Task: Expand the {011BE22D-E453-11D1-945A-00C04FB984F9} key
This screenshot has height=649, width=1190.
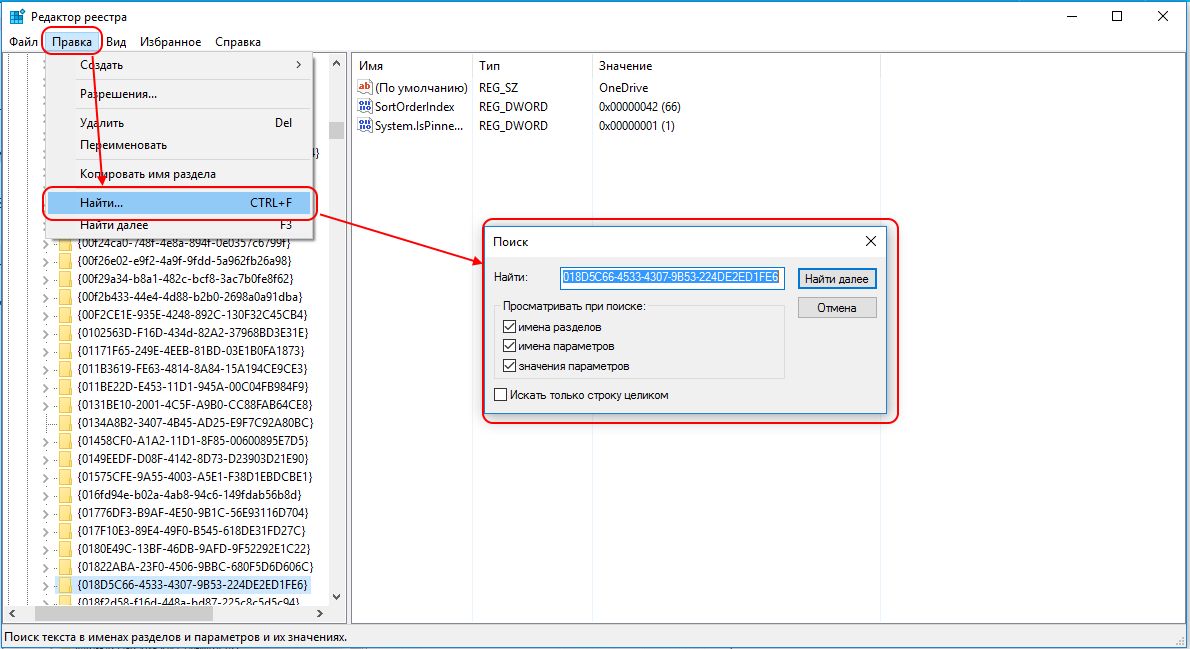Action: 46,388
